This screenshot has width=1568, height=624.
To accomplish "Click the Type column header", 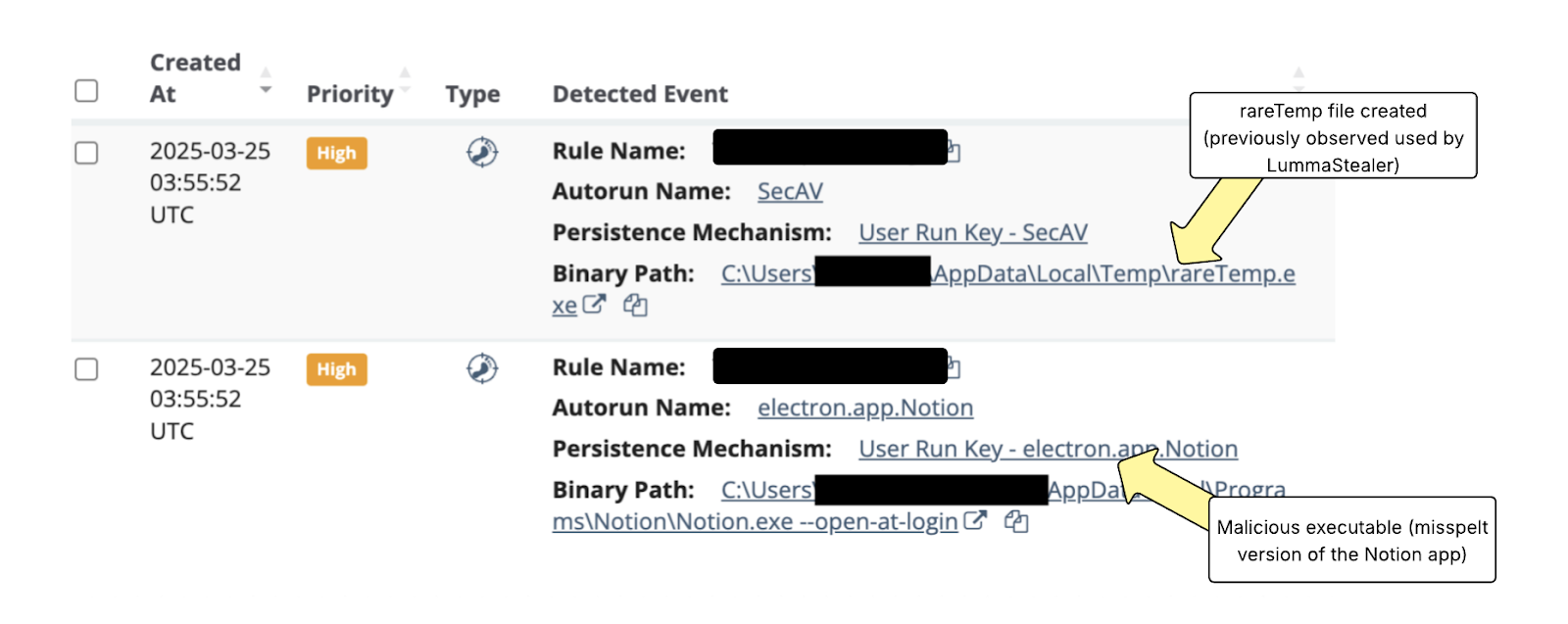I will coord(472,94).
